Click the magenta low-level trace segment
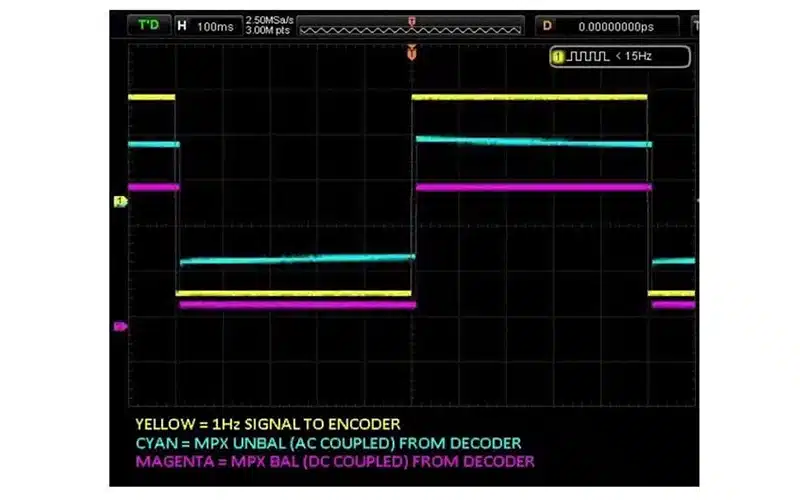This screenshot has height=500, width=800. tap(298, 305)
